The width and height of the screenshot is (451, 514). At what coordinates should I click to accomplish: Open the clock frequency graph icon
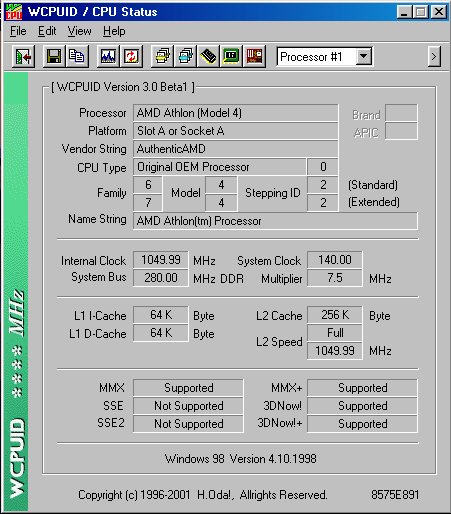coord(108,57)
